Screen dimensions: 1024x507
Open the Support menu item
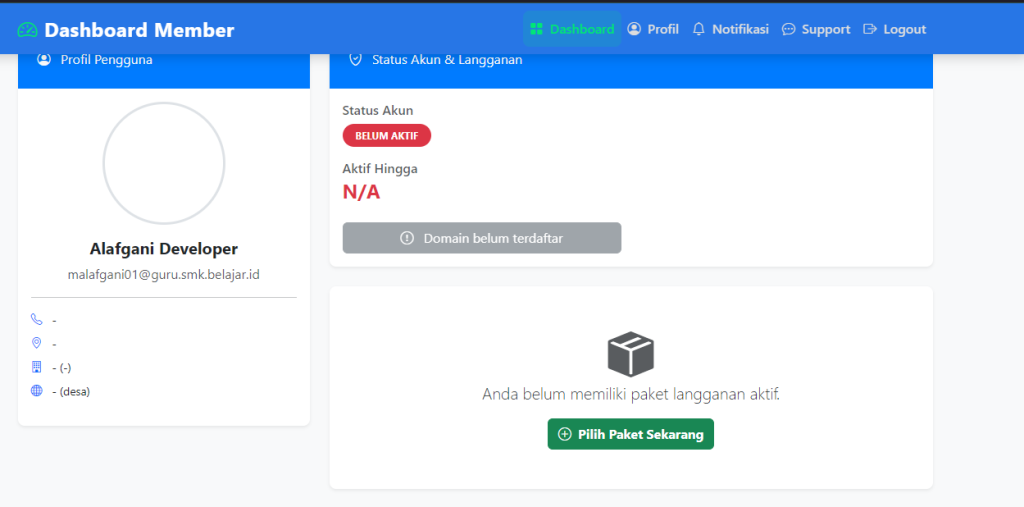816,29
